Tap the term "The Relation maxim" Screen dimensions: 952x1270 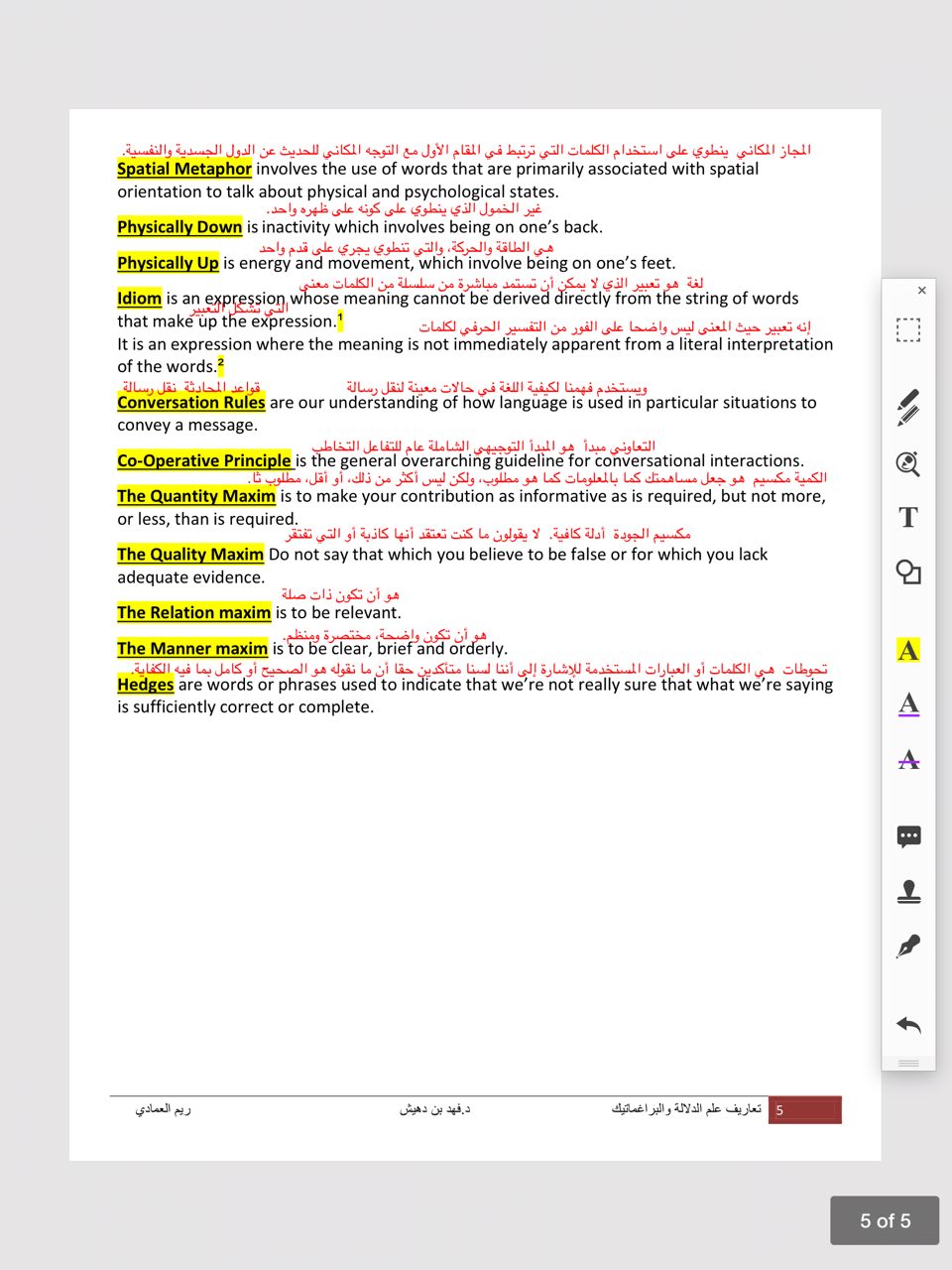(x=194, y=613)
